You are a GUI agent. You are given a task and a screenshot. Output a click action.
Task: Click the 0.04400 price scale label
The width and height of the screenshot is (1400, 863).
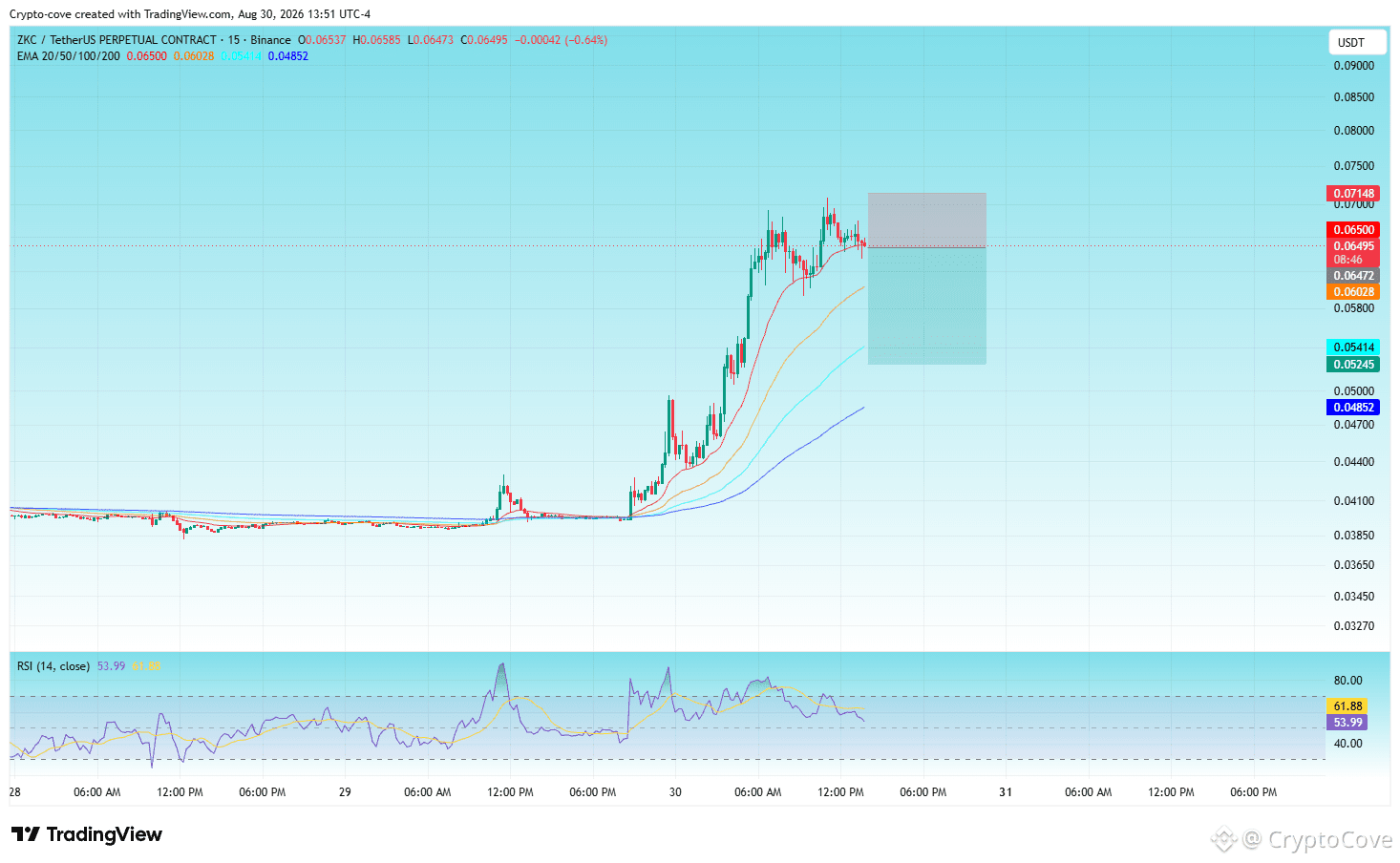[x=1354, y=462]
